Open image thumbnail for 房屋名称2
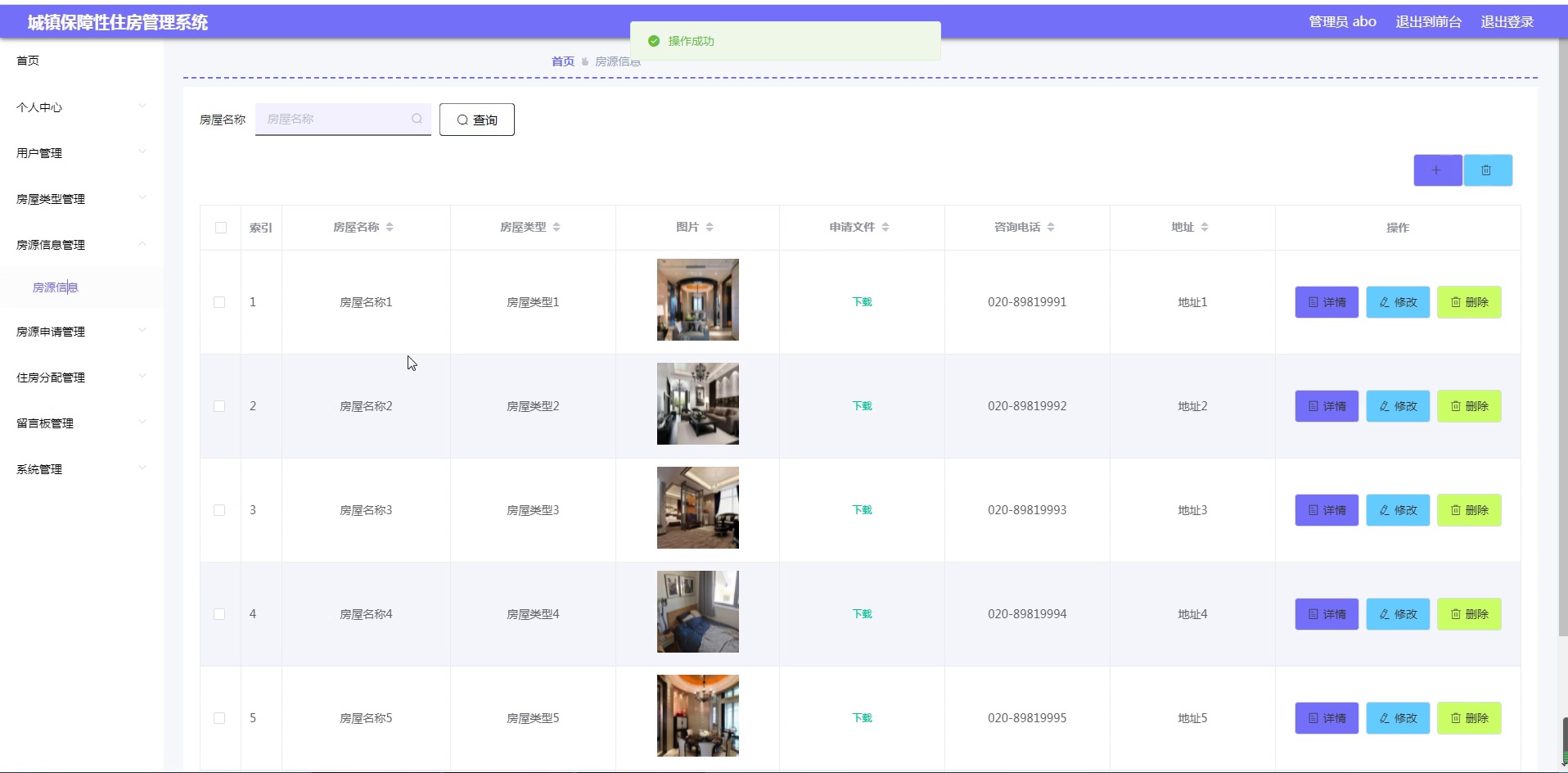 (x=698, y=404)
